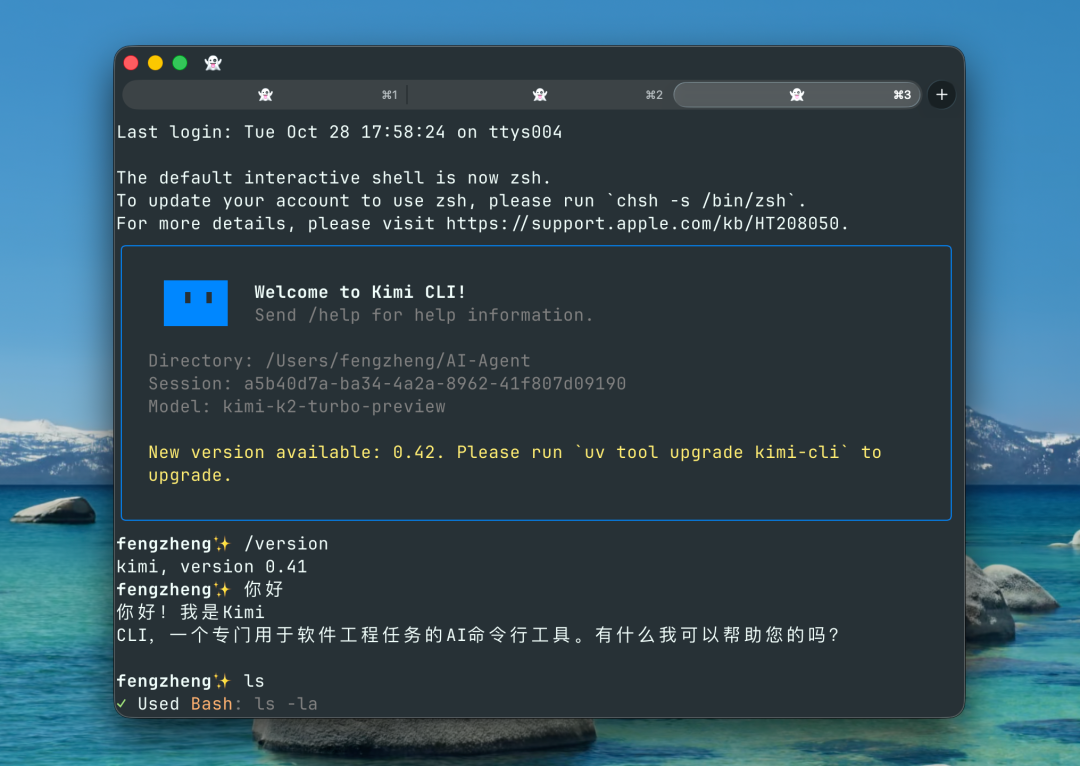Minimize the window with yellow button

click(x=156, y=63)
